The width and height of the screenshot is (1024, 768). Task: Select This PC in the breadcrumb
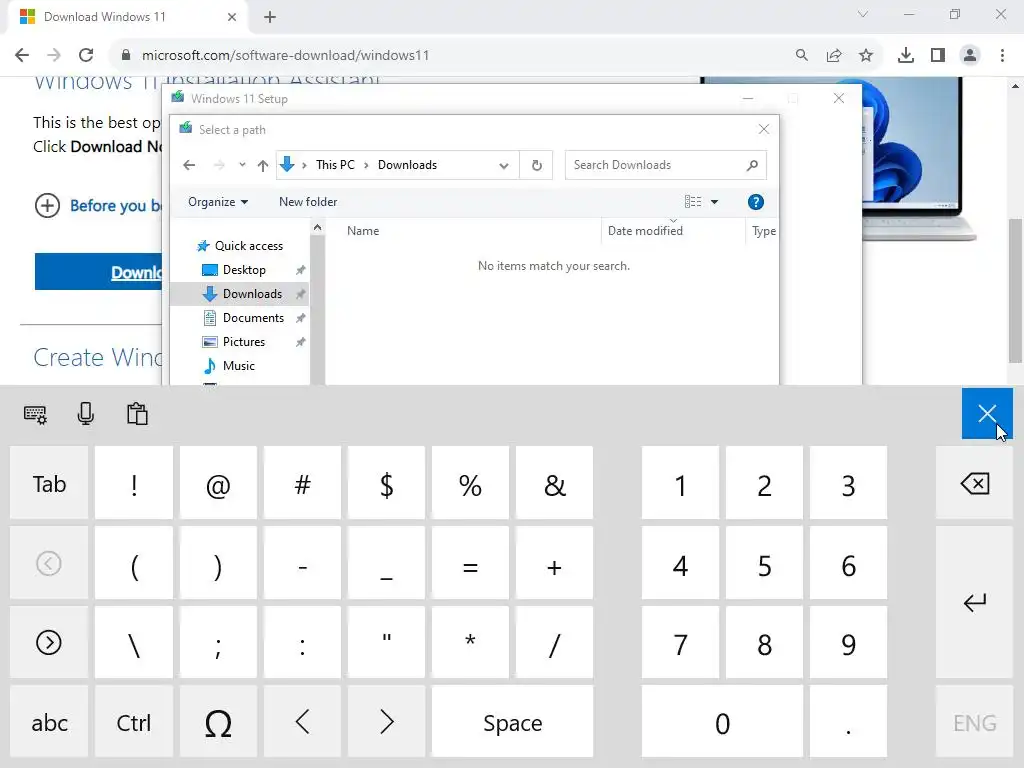(335, 165)
